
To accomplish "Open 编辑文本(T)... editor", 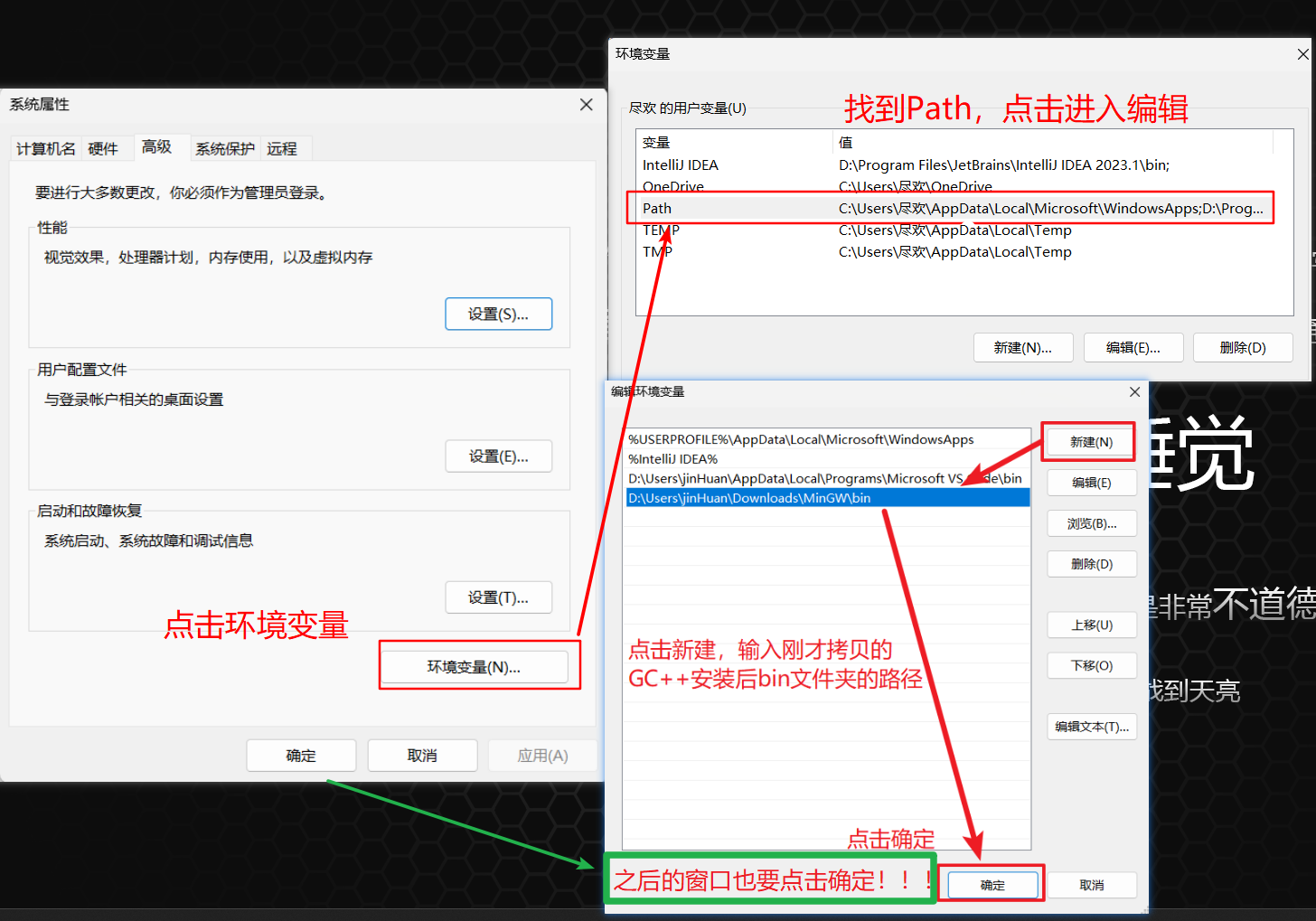I will click(1091, 727).
